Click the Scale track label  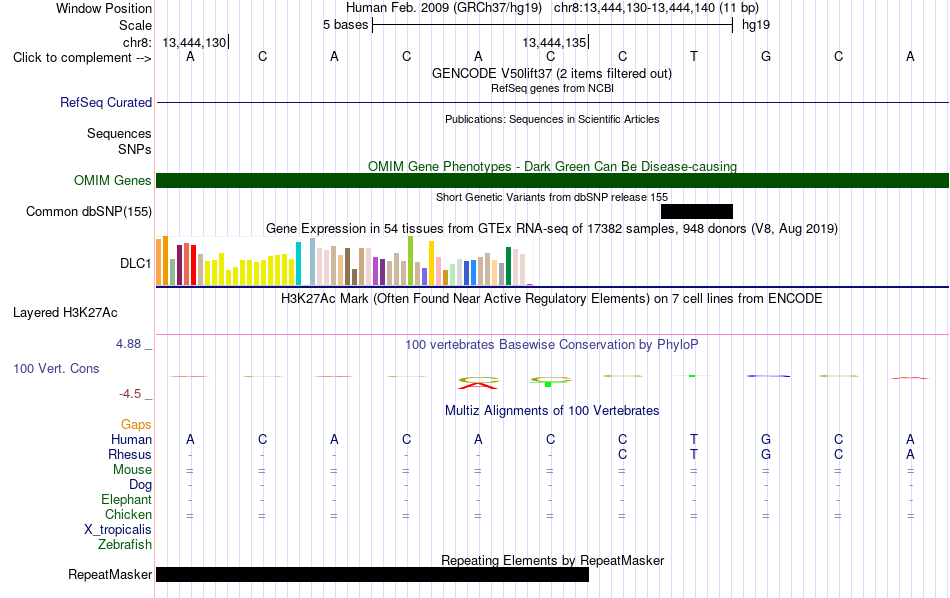click(x=135, y=25)
